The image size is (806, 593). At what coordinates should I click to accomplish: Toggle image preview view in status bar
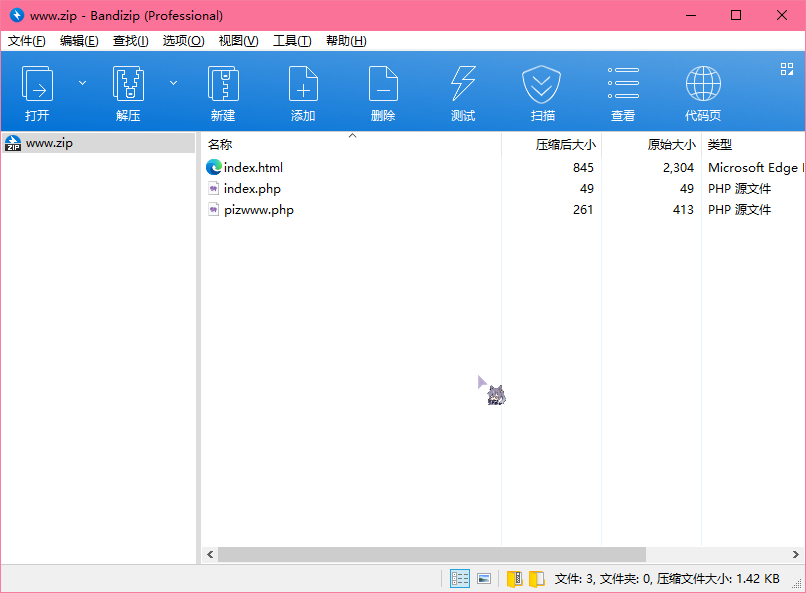(x=484, y=578)
